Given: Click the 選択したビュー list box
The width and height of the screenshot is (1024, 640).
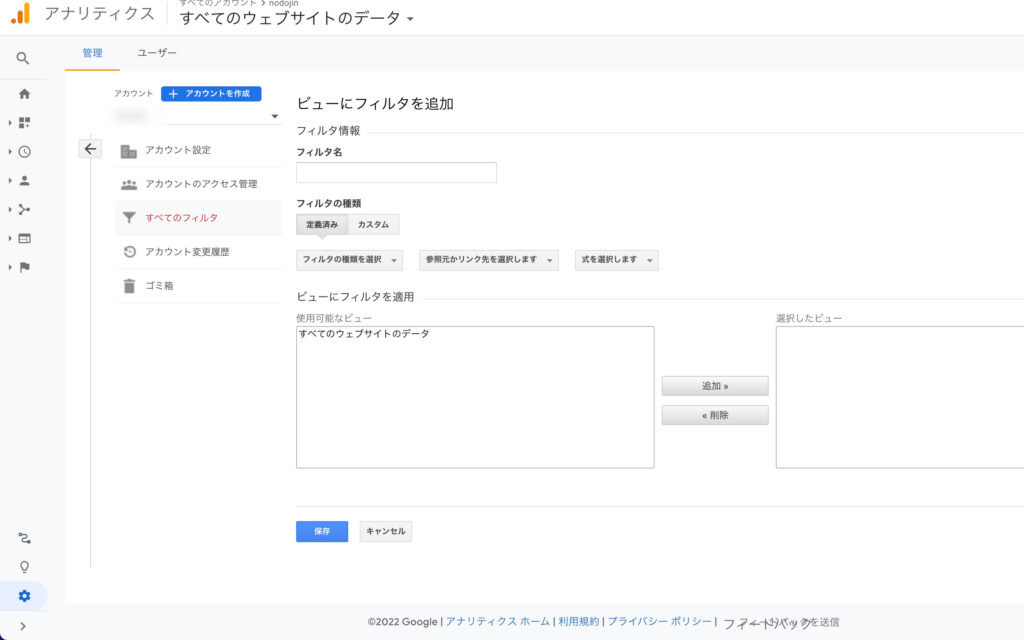Looking at the screenshot, I should coord(900,397).
